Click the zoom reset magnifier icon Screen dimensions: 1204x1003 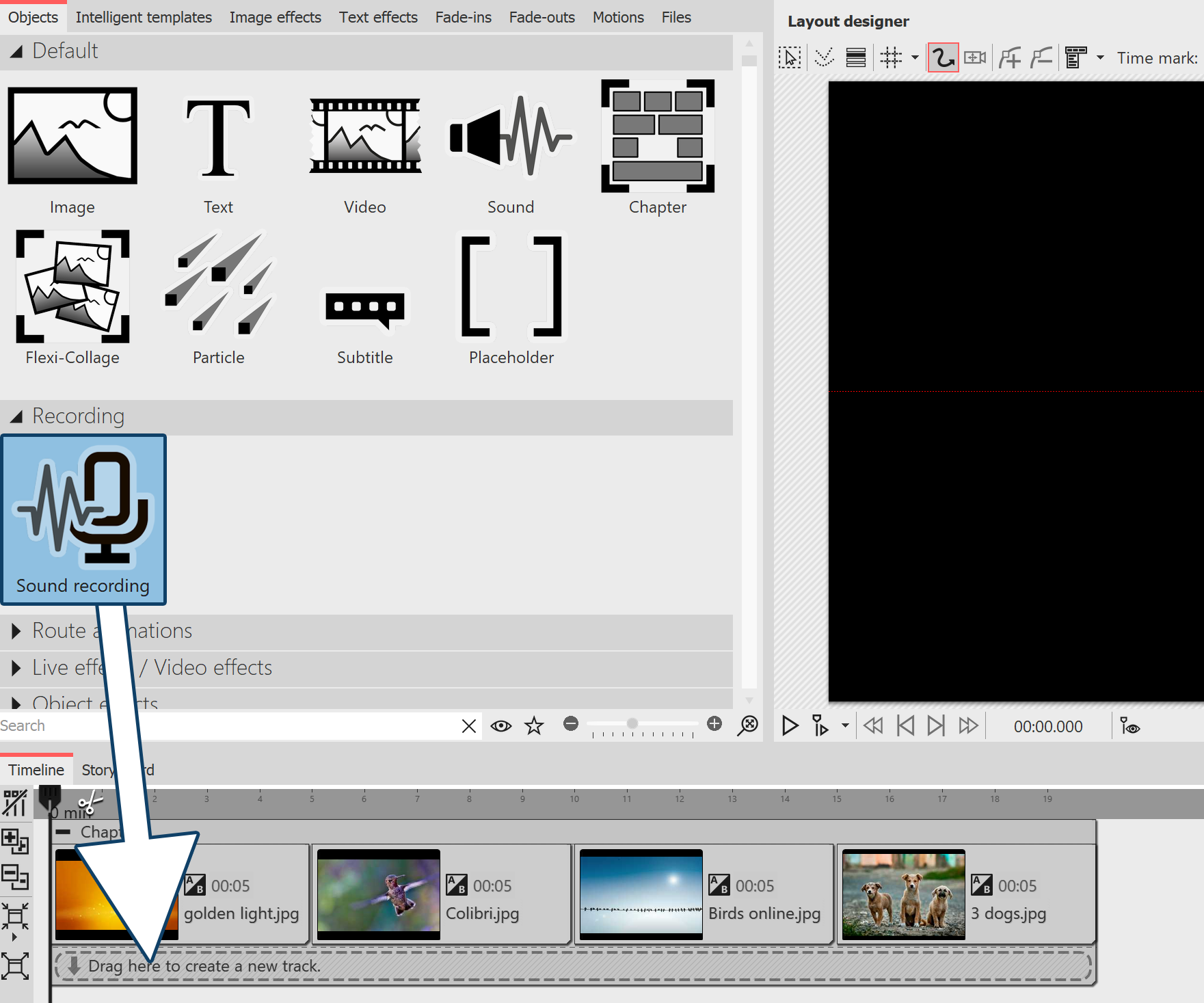(x=748, y=725)
